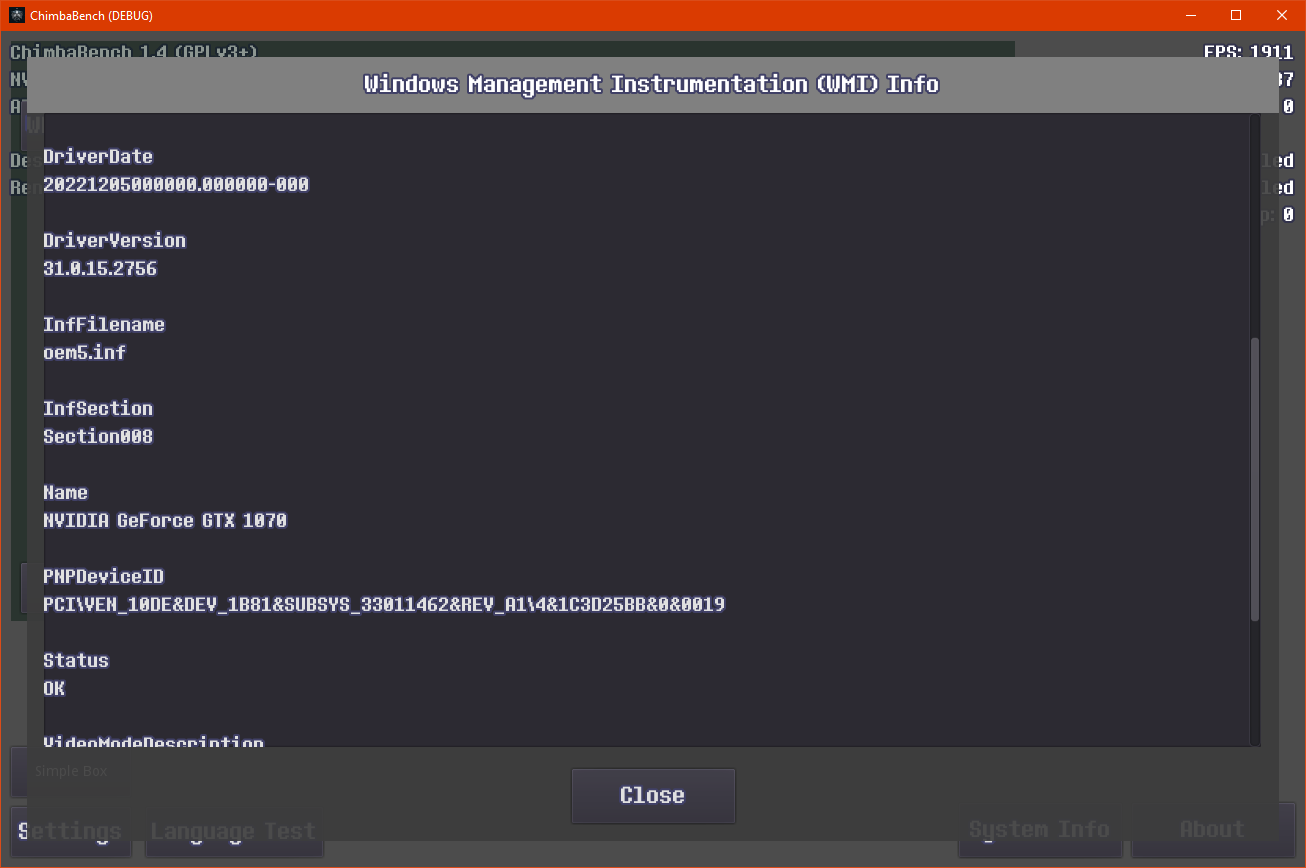
Task: Click the InfSection label
Action: (x=98, y=409)
